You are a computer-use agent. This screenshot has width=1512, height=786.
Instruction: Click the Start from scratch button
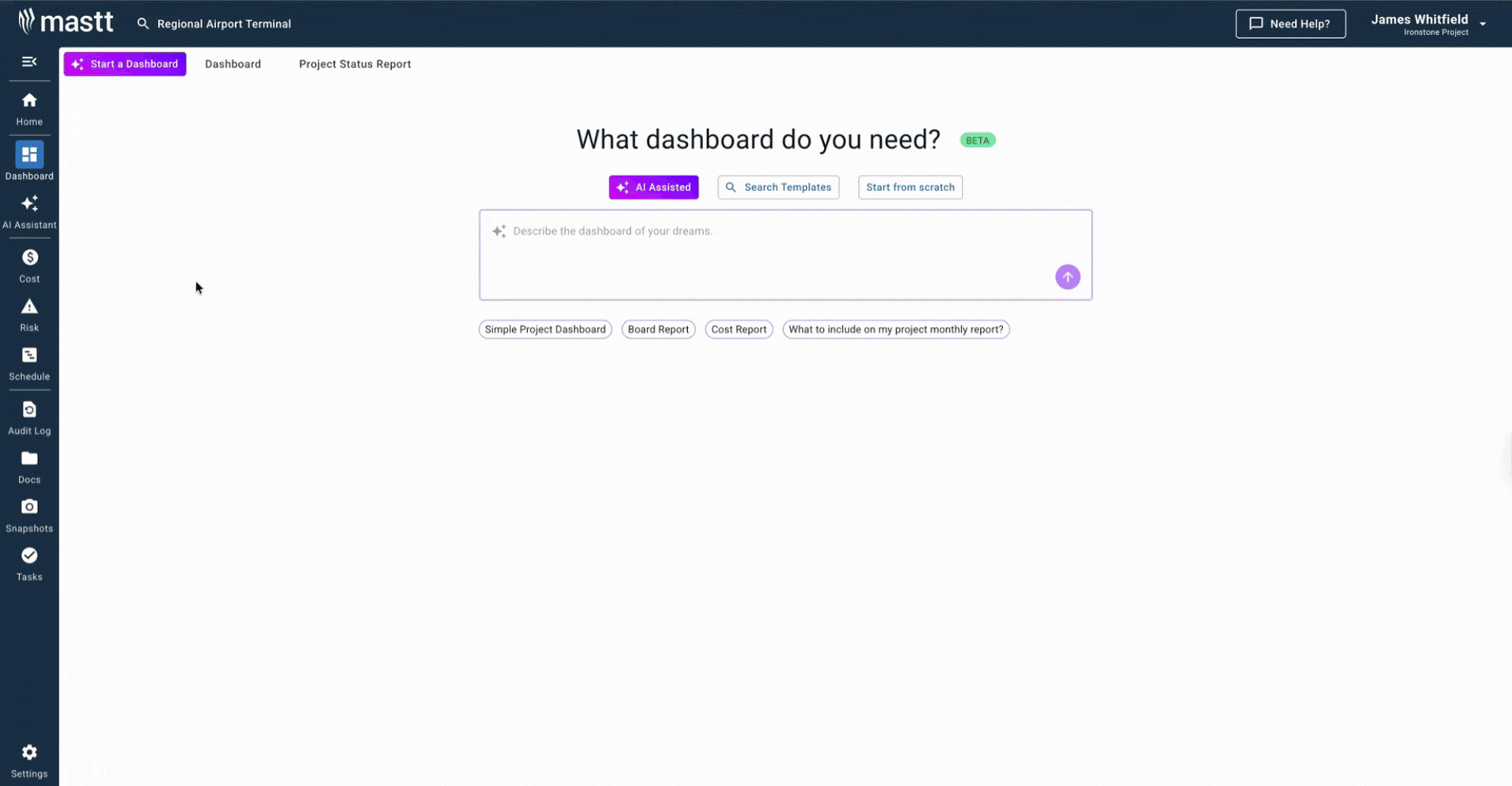[910, 187]
